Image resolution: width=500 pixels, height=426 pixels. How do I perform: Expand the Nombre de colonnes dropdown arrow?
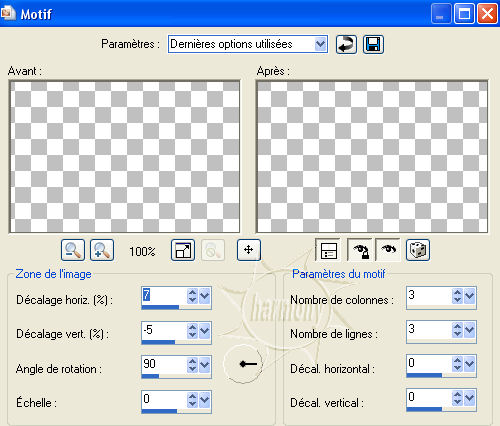469,296
